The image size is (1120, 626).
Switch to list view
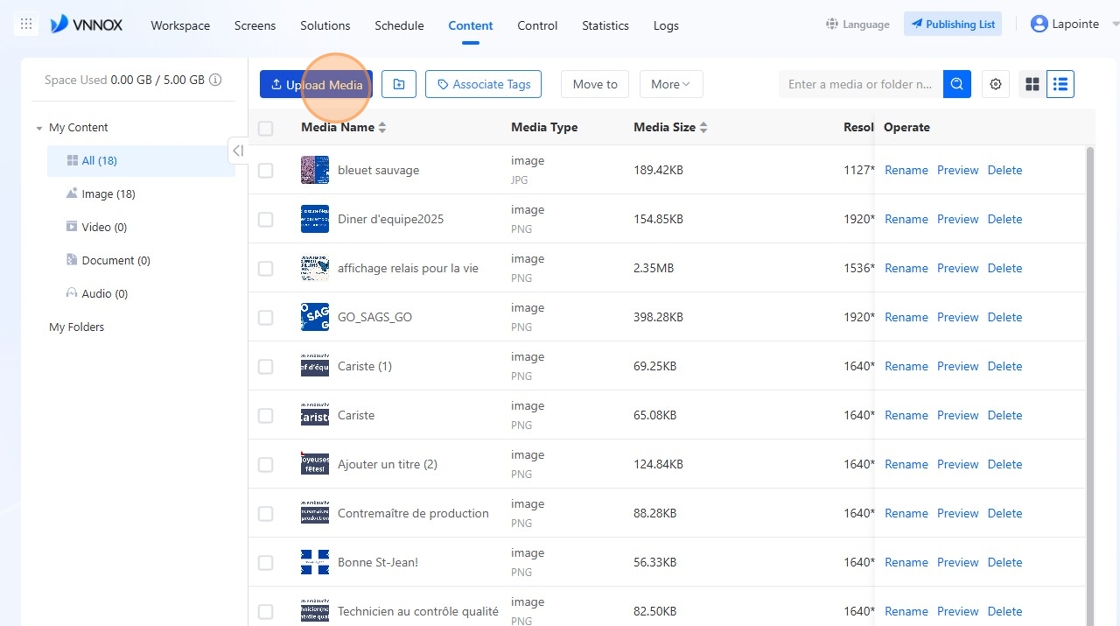1060,84
